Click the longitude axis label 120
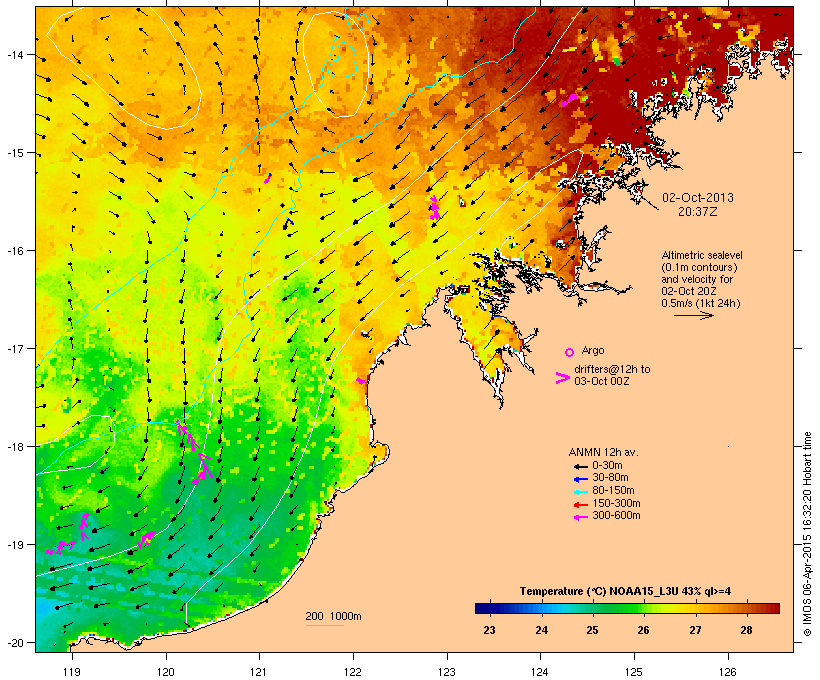Image resolution: width=820 pixels, height=680 pixels. point(166,672)
